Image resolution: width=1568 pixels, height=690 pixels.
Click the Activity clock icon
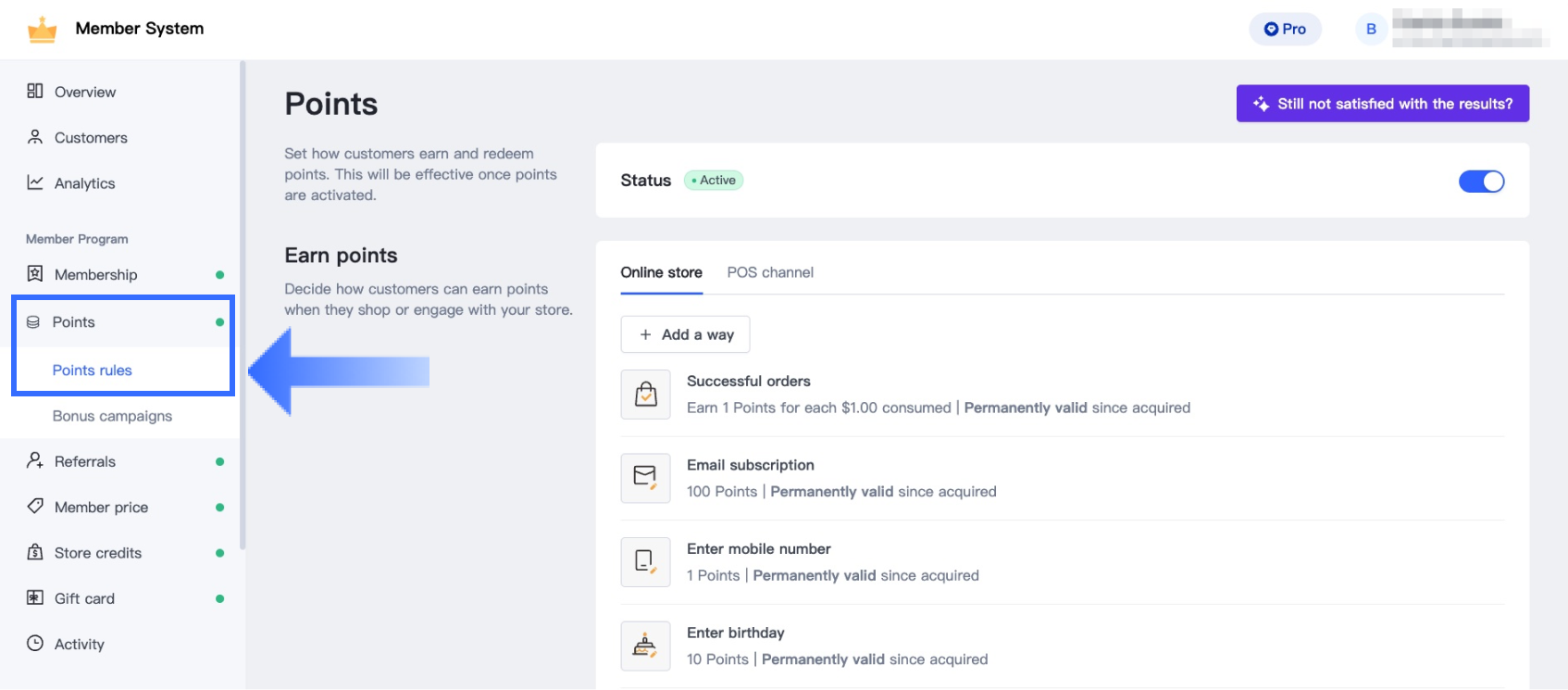pyautogui.click(x=35, y=643)
